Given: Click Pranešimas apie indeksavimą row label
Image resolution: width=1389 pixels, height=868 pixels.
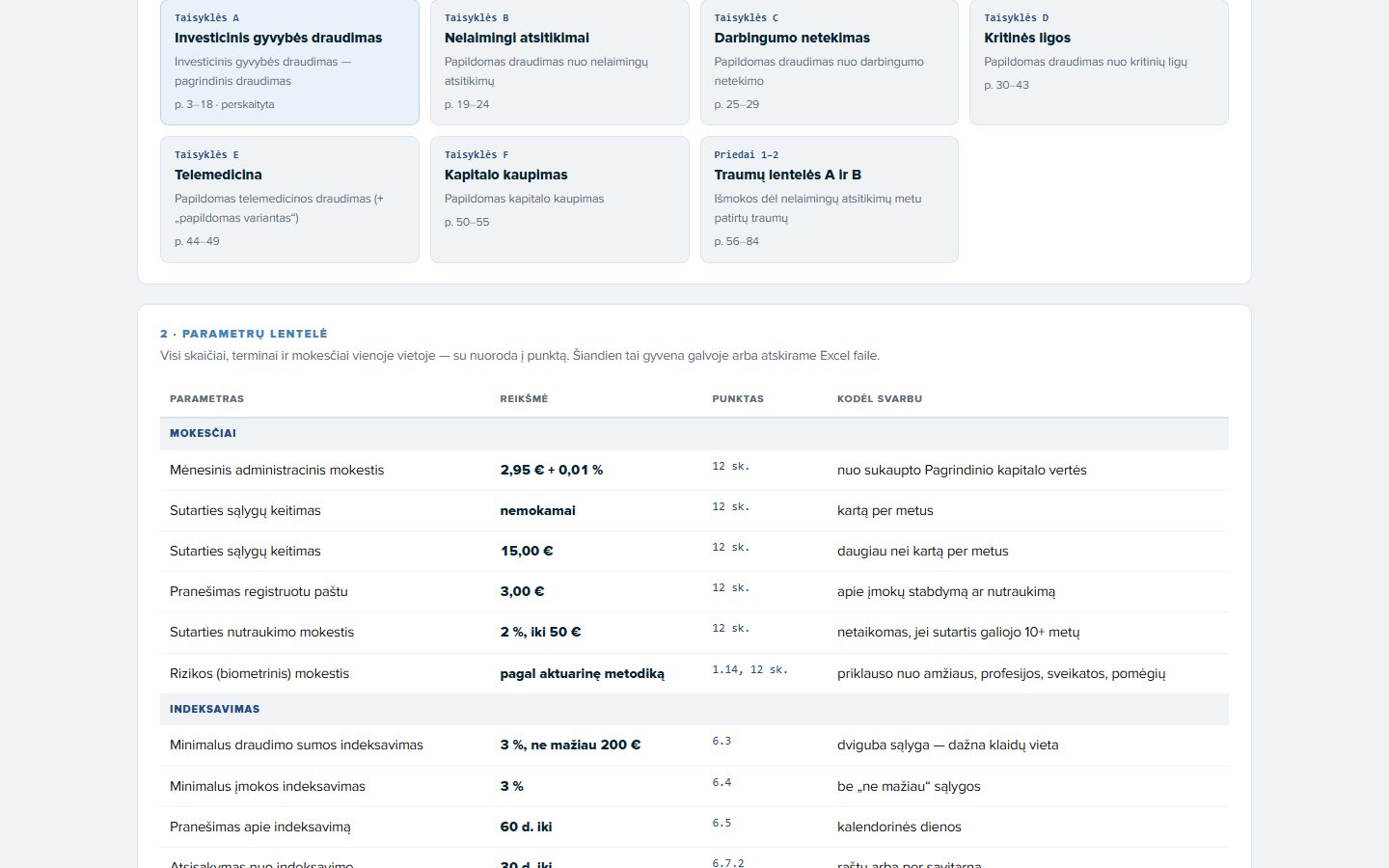Looking at the screenshot, I should 260,827.
